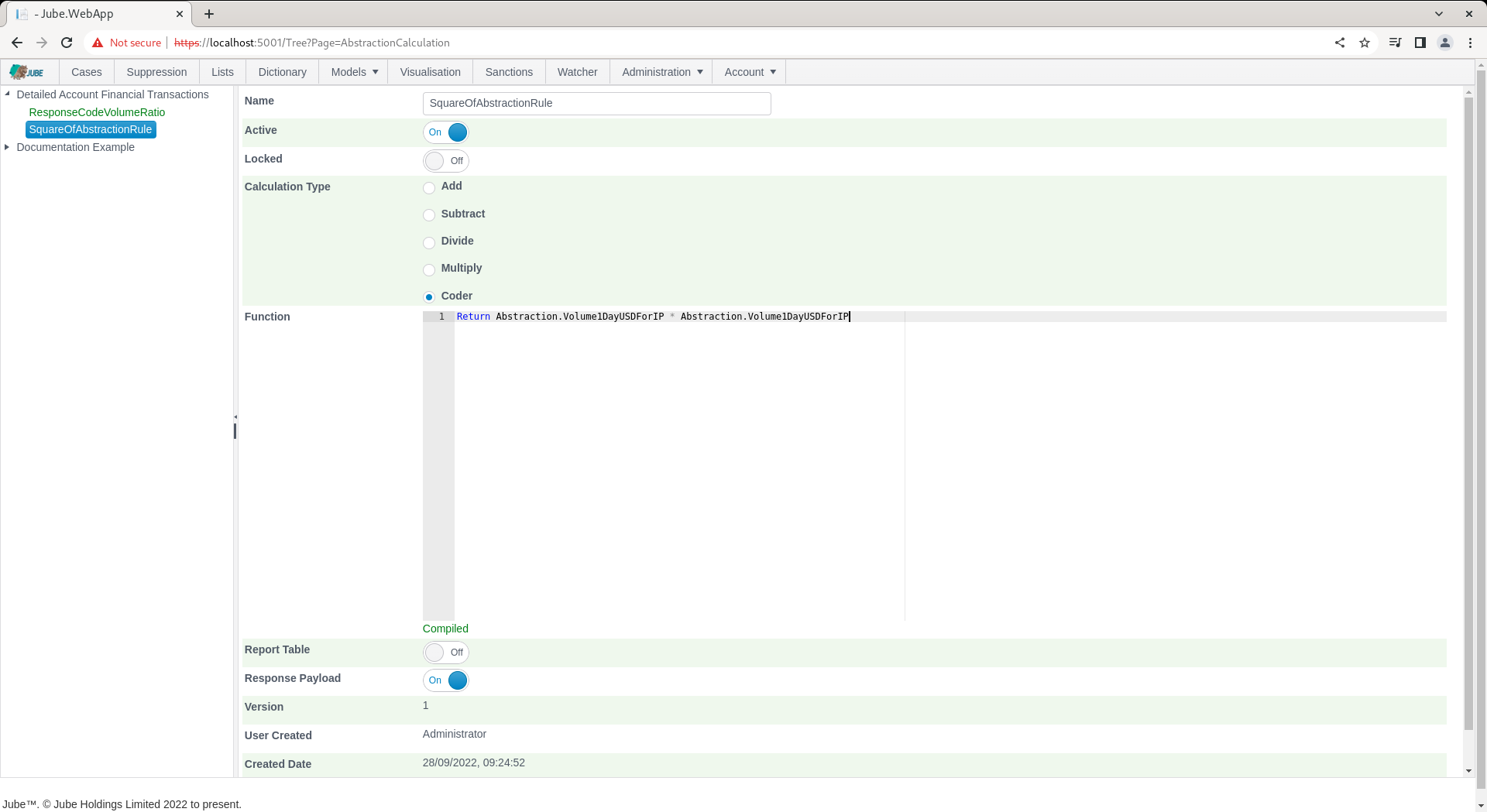Click the Not secure warning icon

(98, 43)
